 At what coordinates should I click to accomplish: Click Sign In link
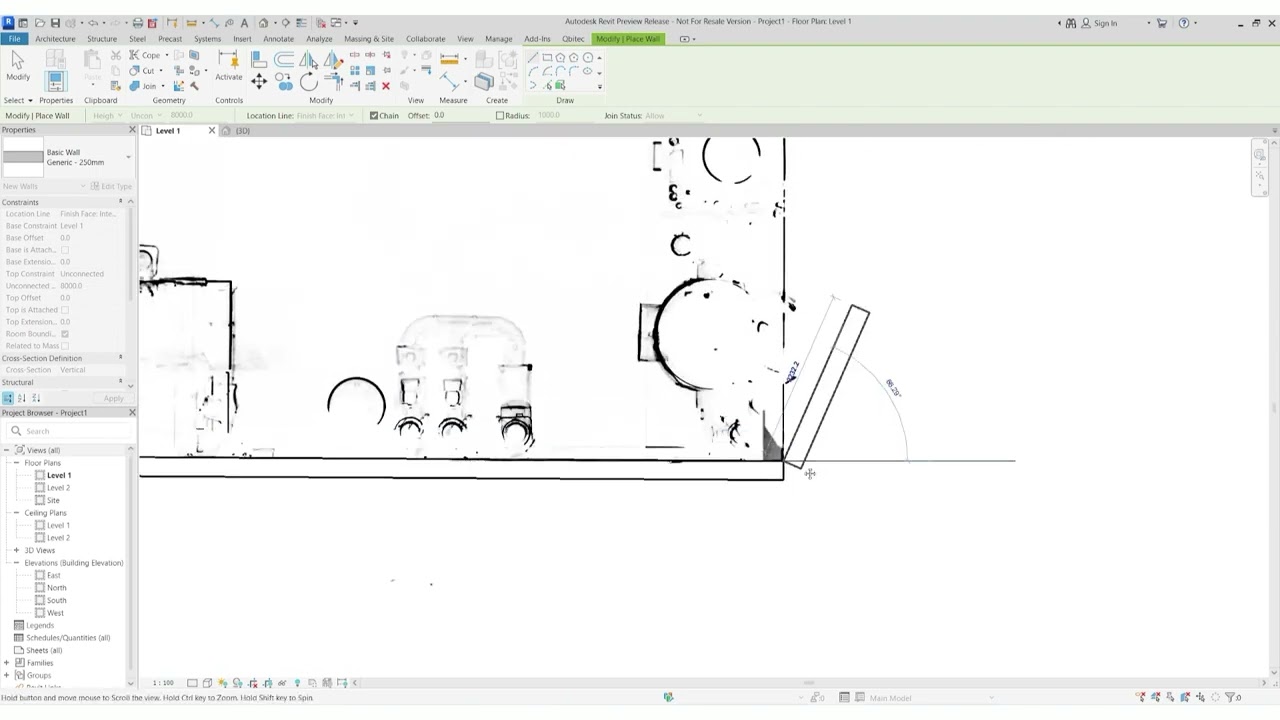pyautogui.click(x=1105, y=23)
